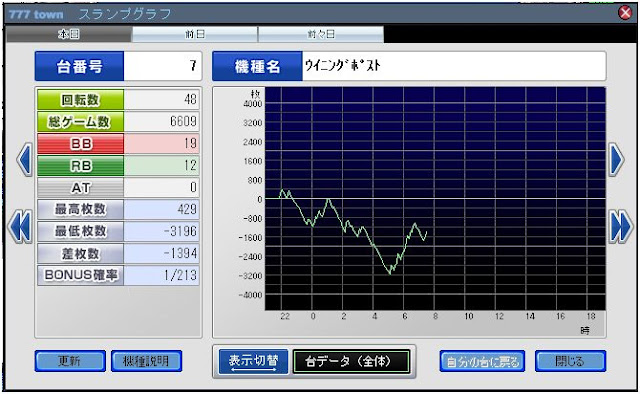The width and height of the screenshot is (640, 394).
Task: Click the -4000 y-axis label
Action: pos(251,295)
